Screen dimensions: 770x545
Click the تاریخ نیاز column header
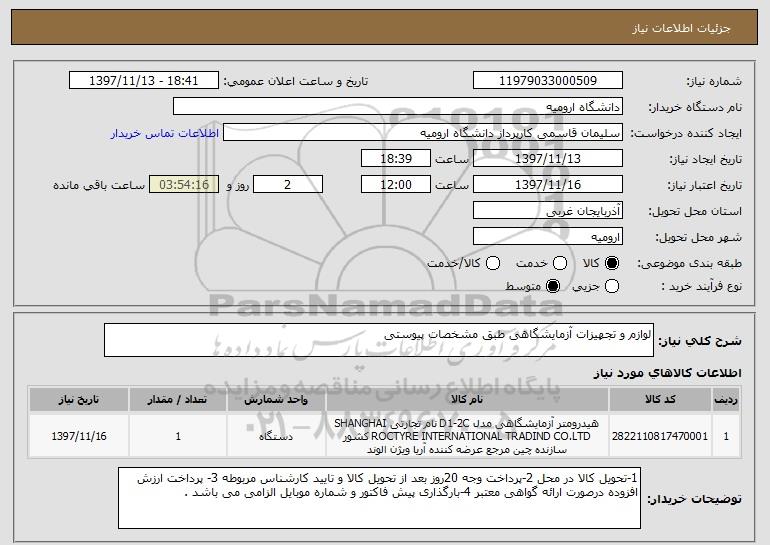coord(79,400)
